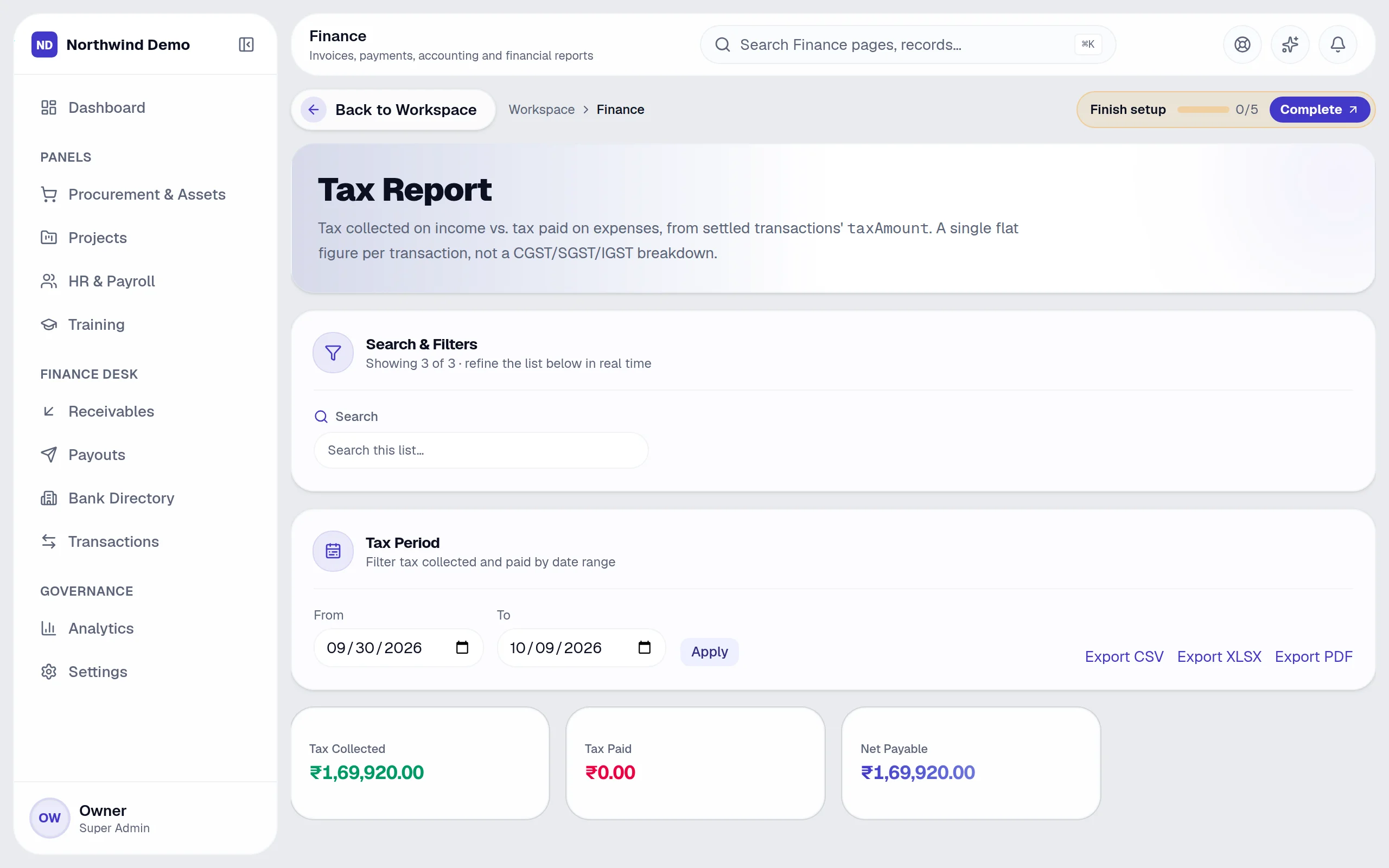Click 'Showing 3 of 3' text

[410, 363]
